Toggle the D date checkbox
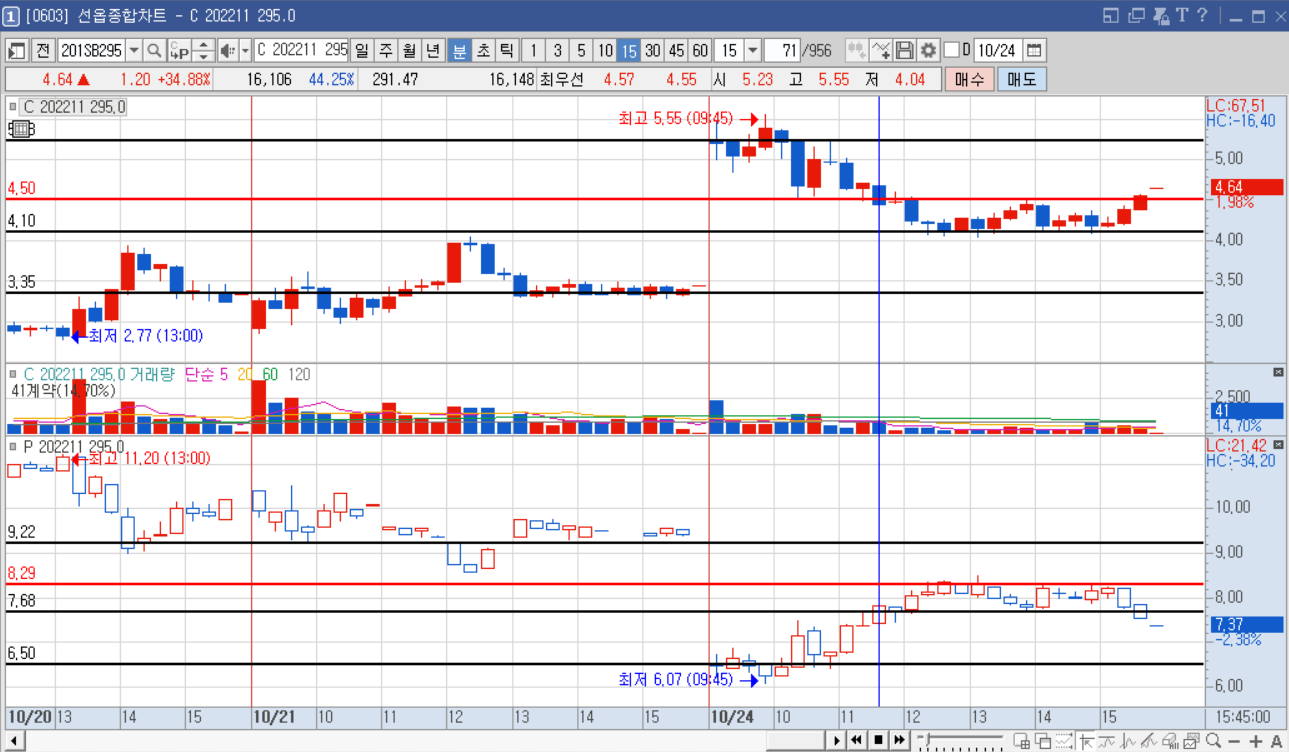The image size is (1289, 752). pyautogui.click(x=951, y=50)
